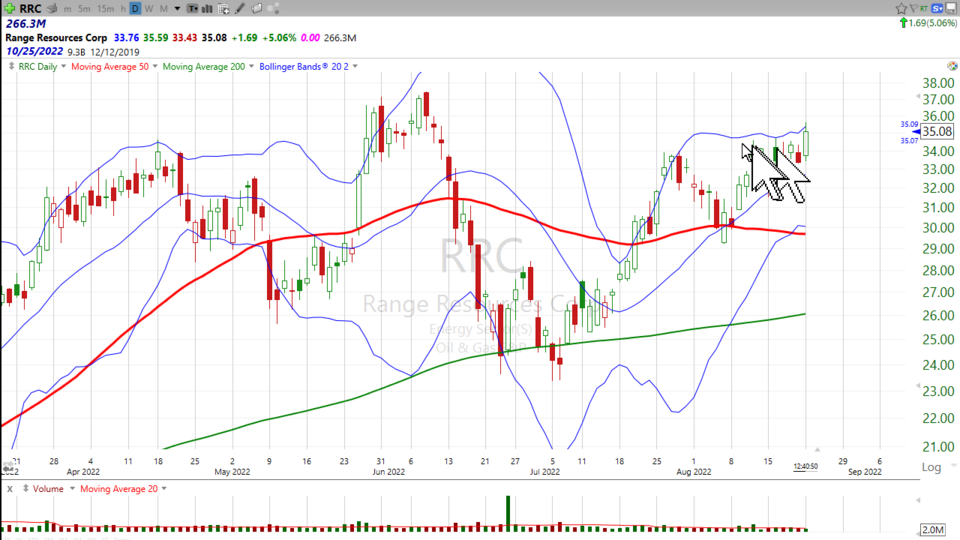Select the Monthly 'M' timeframe

pos(163,9)
